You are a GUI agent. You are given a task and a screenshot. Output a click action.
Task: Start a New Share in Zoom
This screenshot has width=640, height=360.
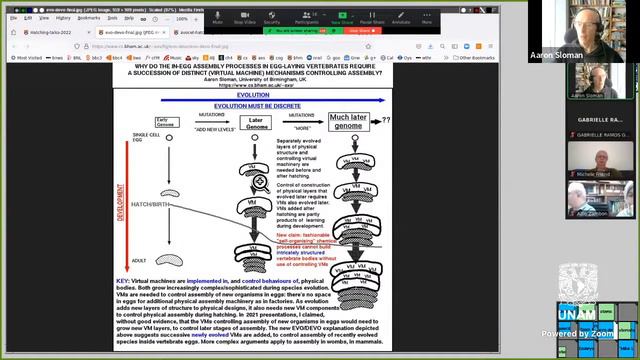pyautogui.click(x=342, y=18)
